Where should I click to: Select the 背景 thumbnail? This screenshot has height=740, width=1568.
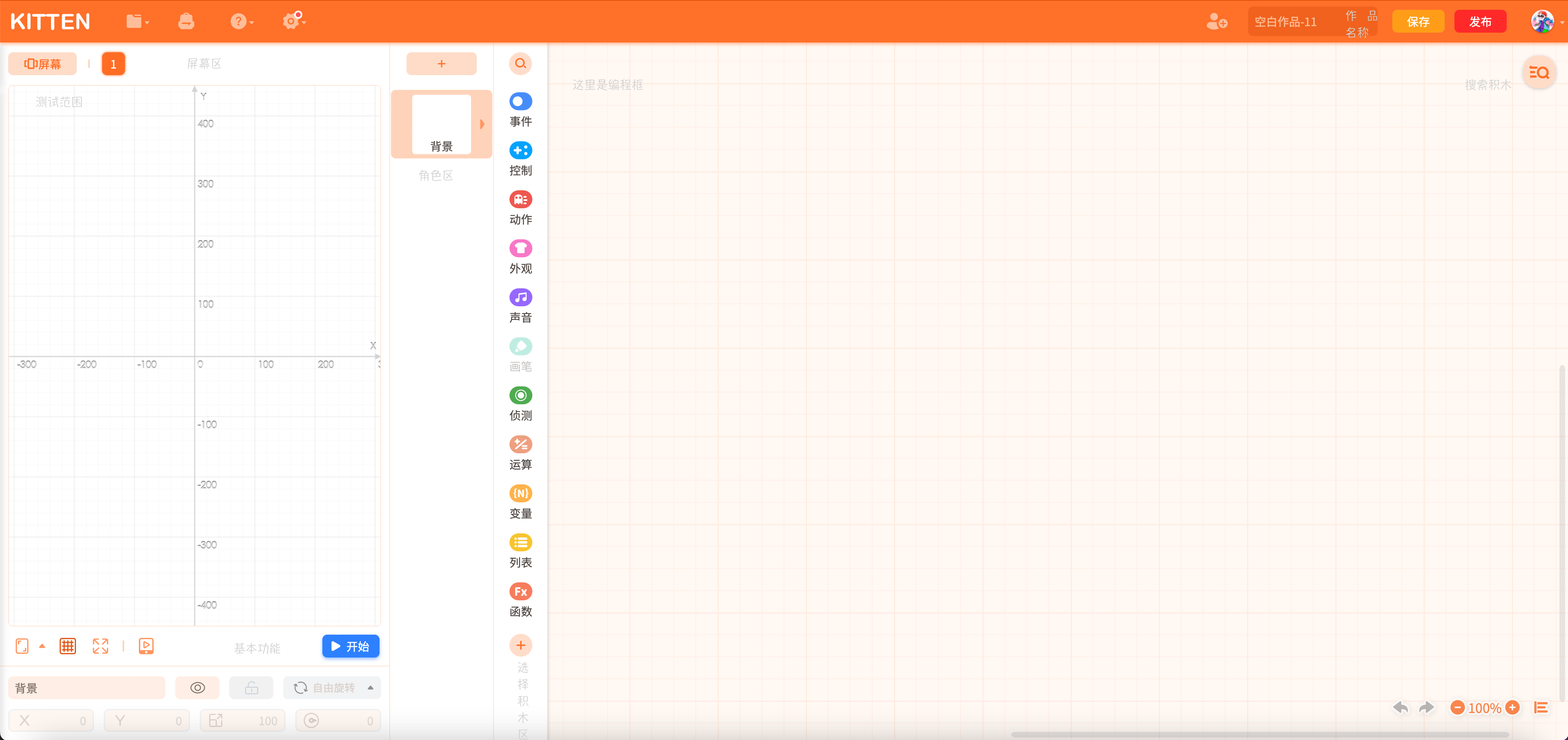(x=441, y=124)
